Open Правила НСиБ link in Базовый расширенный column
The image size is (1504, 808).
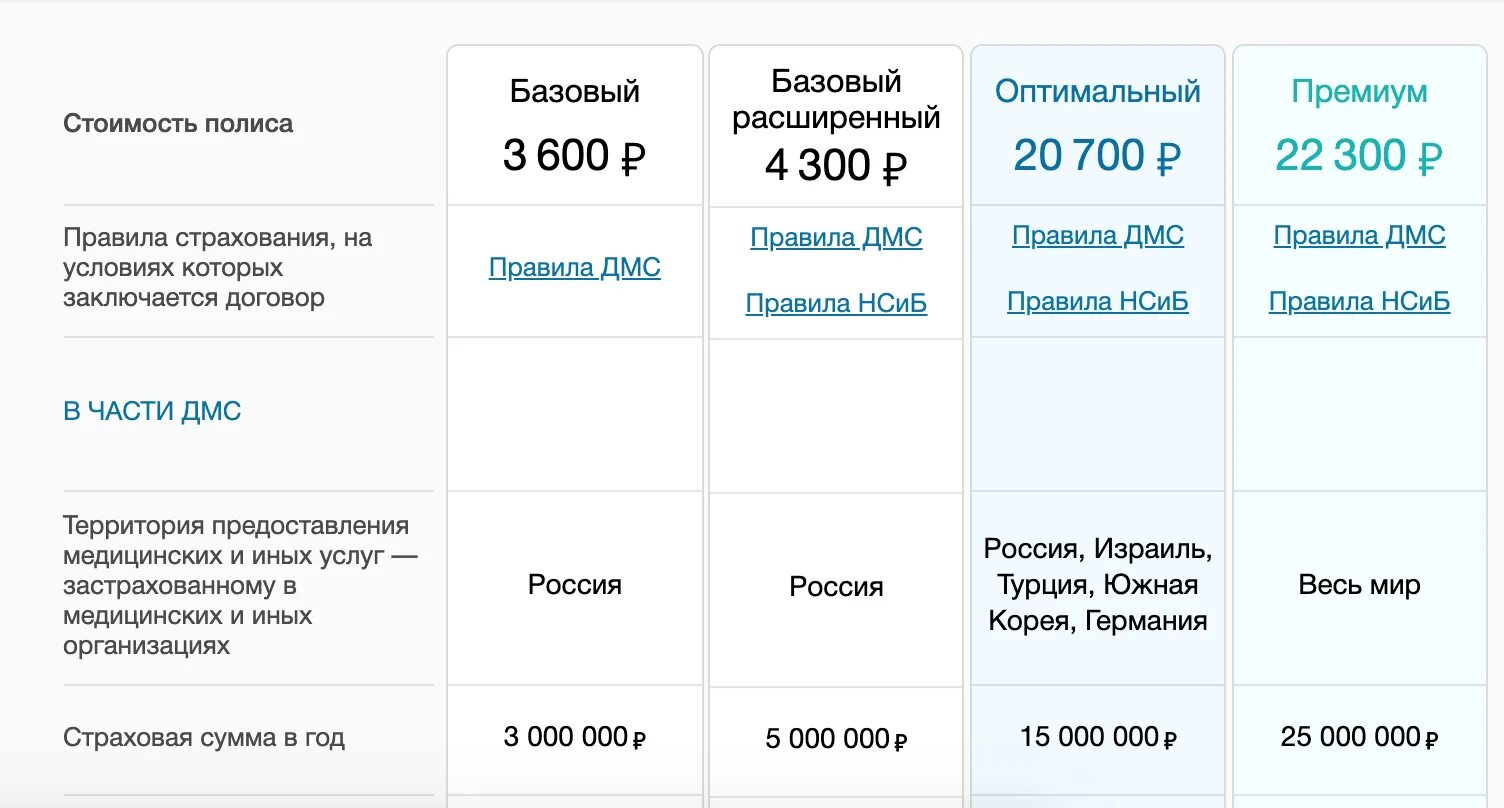tap(836, 304)
